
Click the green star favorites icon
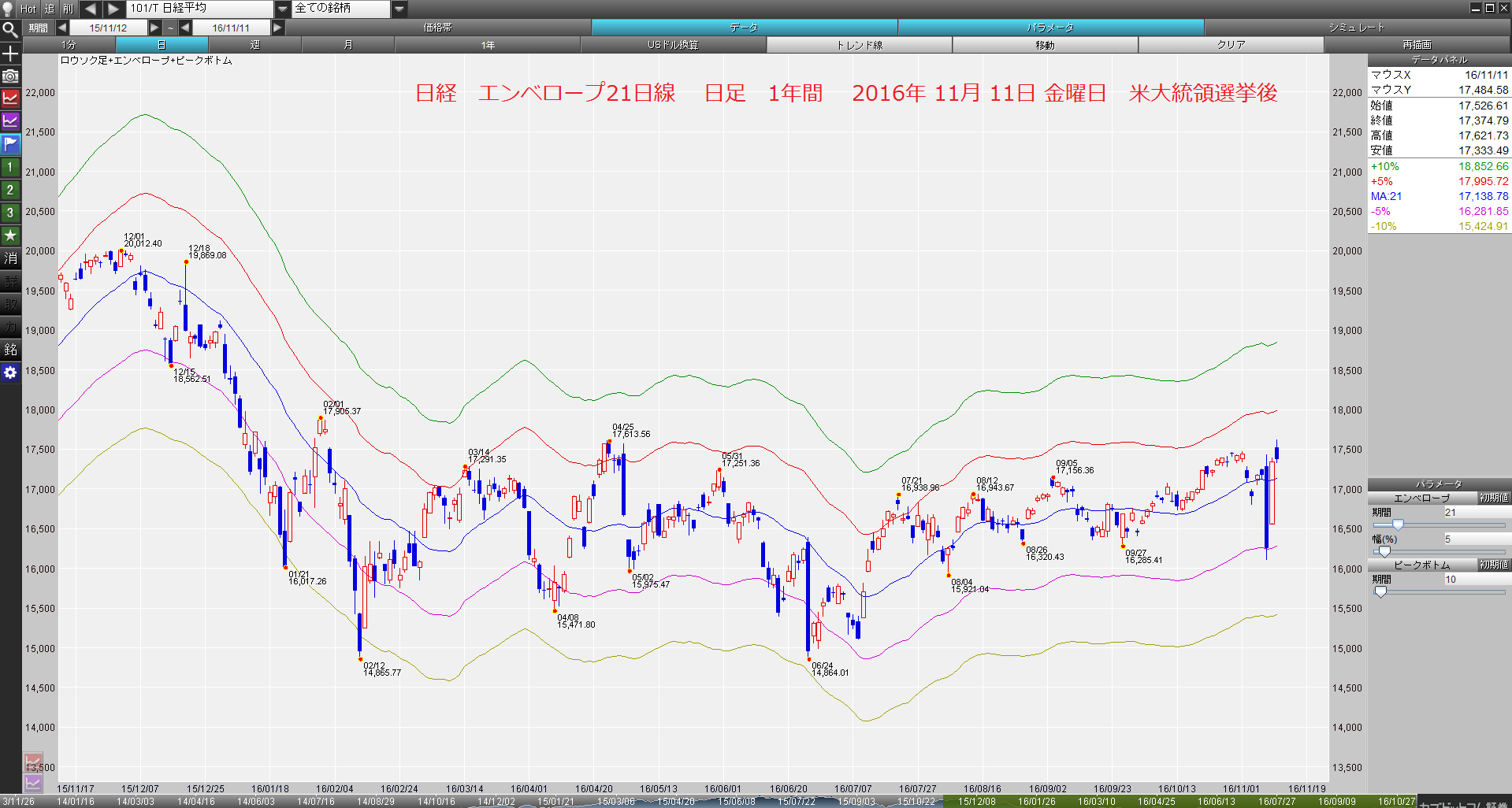10,235
